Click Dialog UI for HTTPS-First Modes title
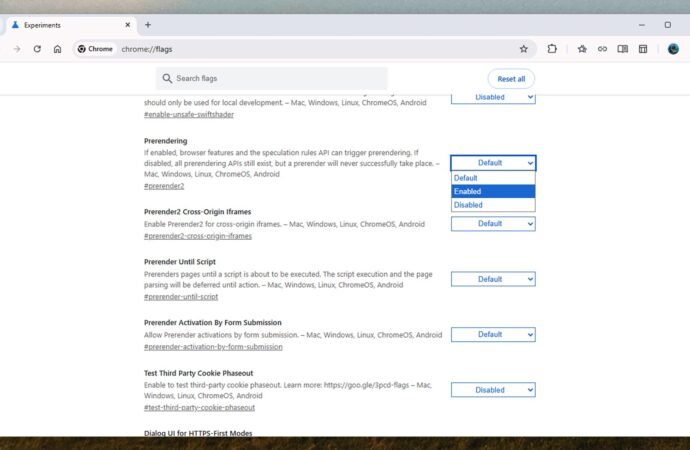Viewport: 690px width, 450px height. pos(198,433)
